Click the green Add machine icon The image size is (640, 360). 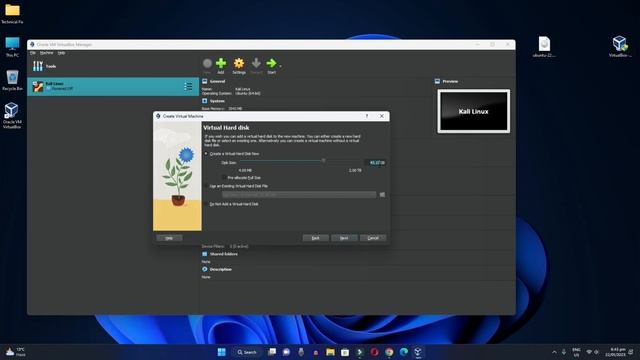pos(221,63)
